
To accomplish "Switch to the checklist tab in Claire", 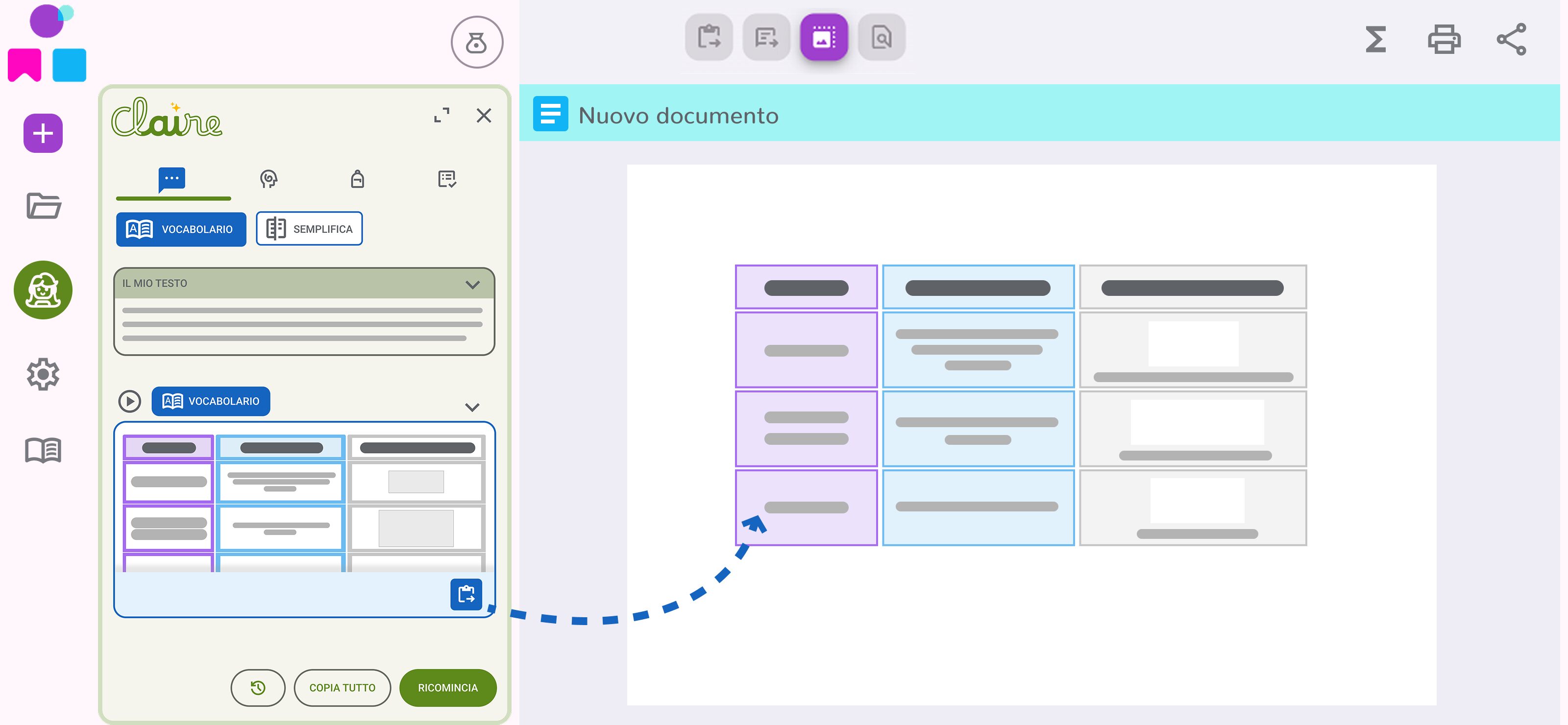I will tap(447, 179).
